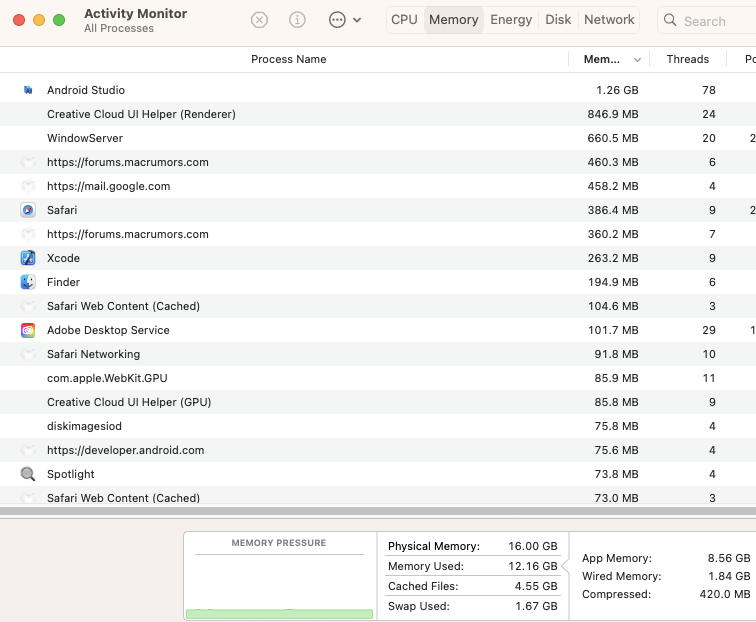Select the Spotlight process name
This screenshot has width=756, height=622.
(x=70, y=474)
